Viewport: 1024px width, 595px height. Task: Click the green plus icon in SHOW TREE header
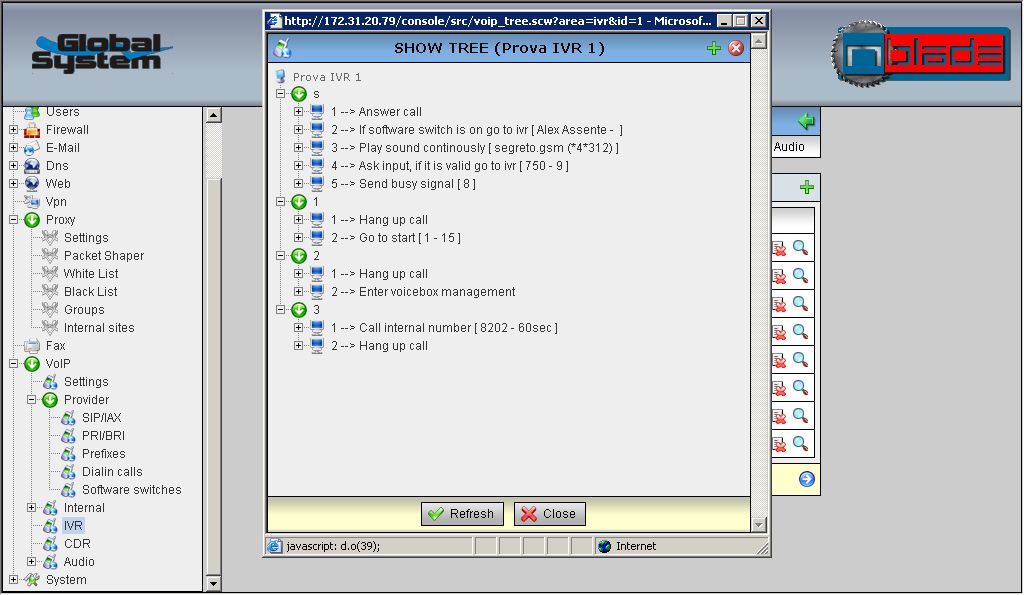pos(713,48)
